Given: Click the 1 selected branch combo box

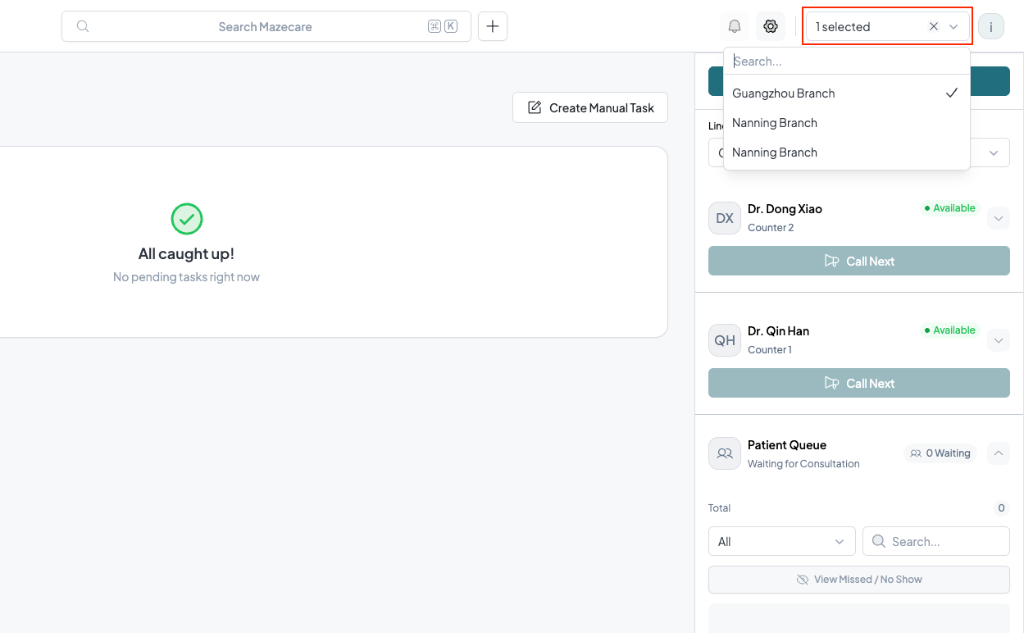Looking at the screenshot, I should coord(888,27).
